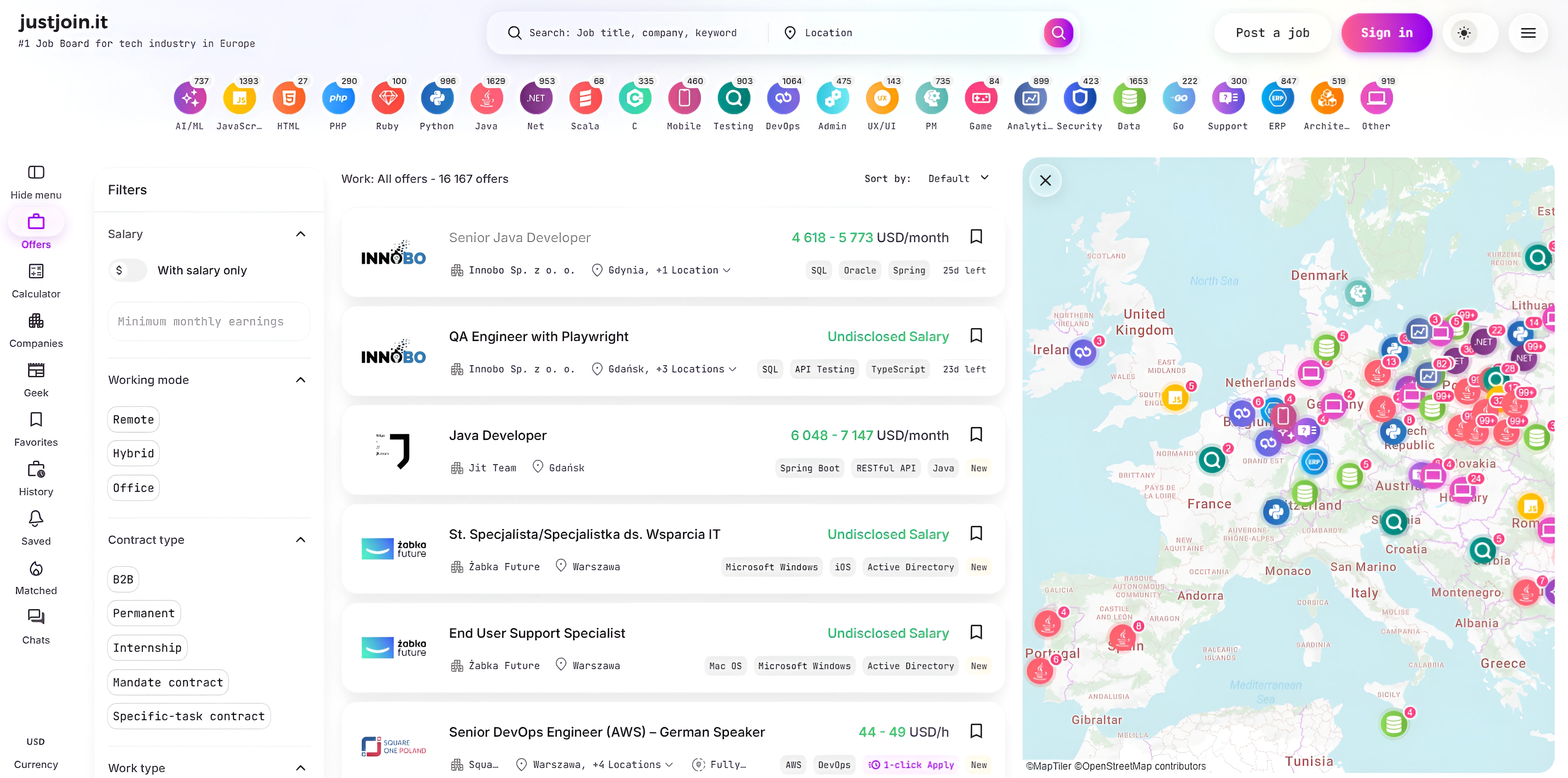1568x778 pixels.
Task: Toggle With salary only switch
Action: tap(128, 270)
